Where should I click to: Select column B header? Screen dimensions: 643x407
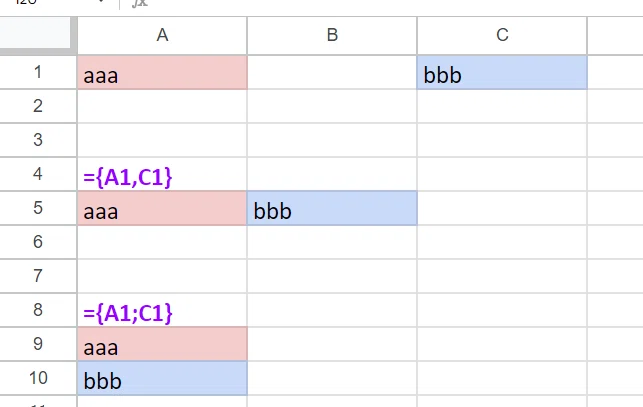(x=332, y=36)
